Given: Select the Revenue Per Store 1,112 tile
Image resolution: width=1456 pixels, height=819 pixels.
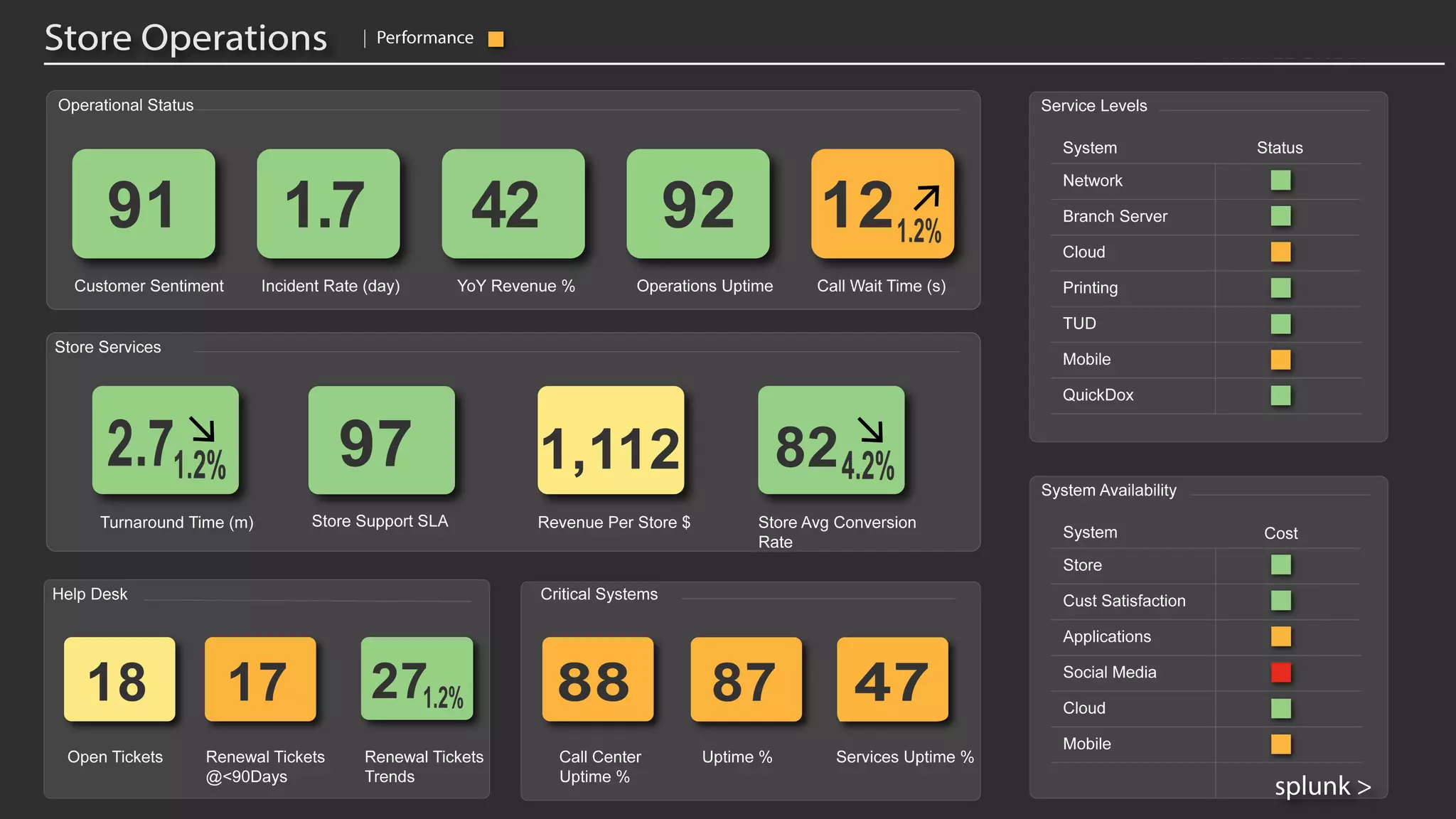Looking at the screenshot, I should click(611, 440).
